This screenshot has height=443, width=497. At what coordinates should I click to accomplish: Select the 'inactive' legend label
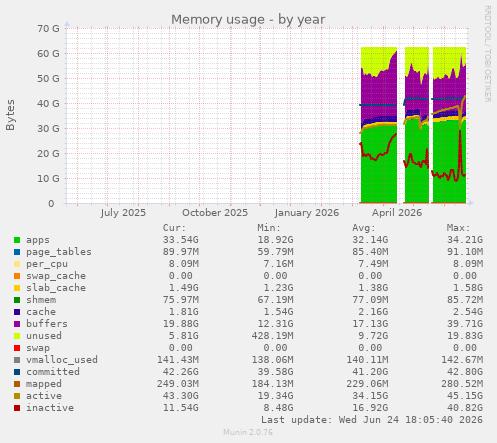pos(50,408)
